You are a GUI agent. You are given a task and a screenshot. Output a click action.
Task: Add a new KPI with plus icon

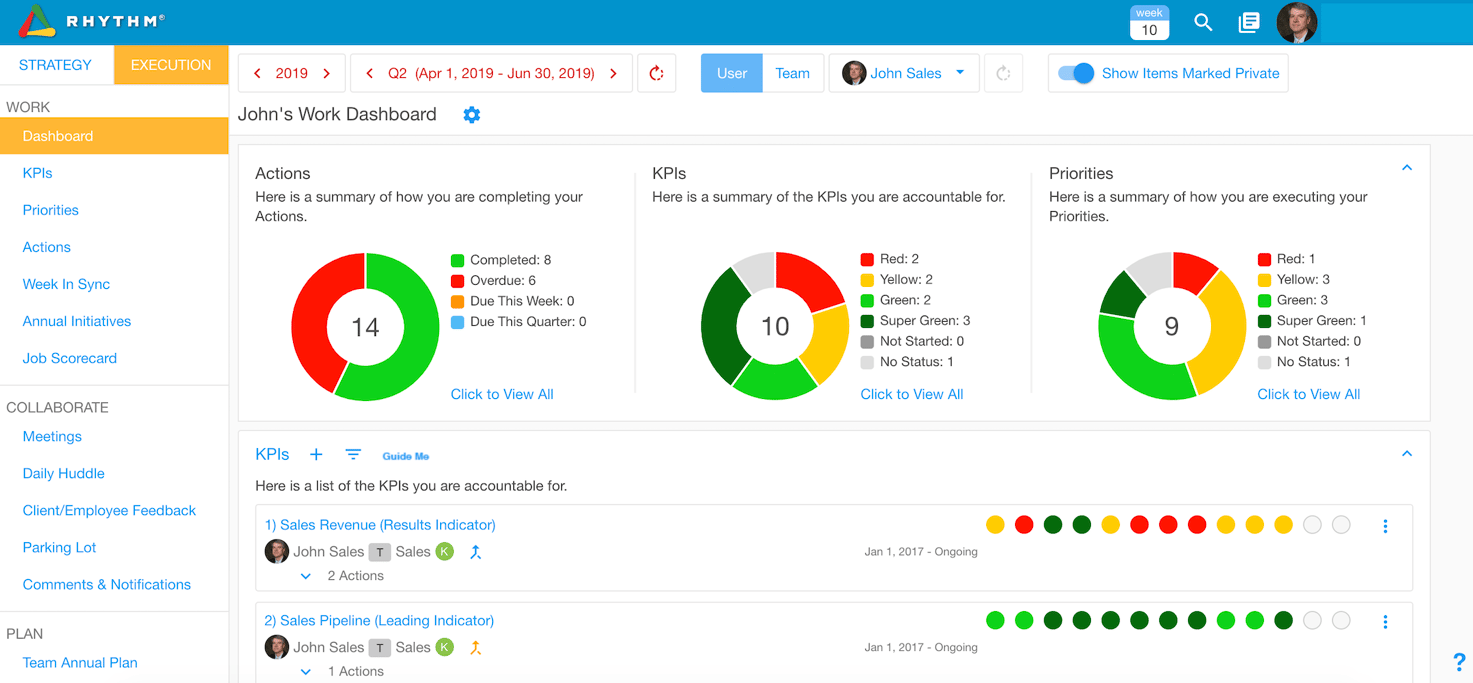coord(316,454)
